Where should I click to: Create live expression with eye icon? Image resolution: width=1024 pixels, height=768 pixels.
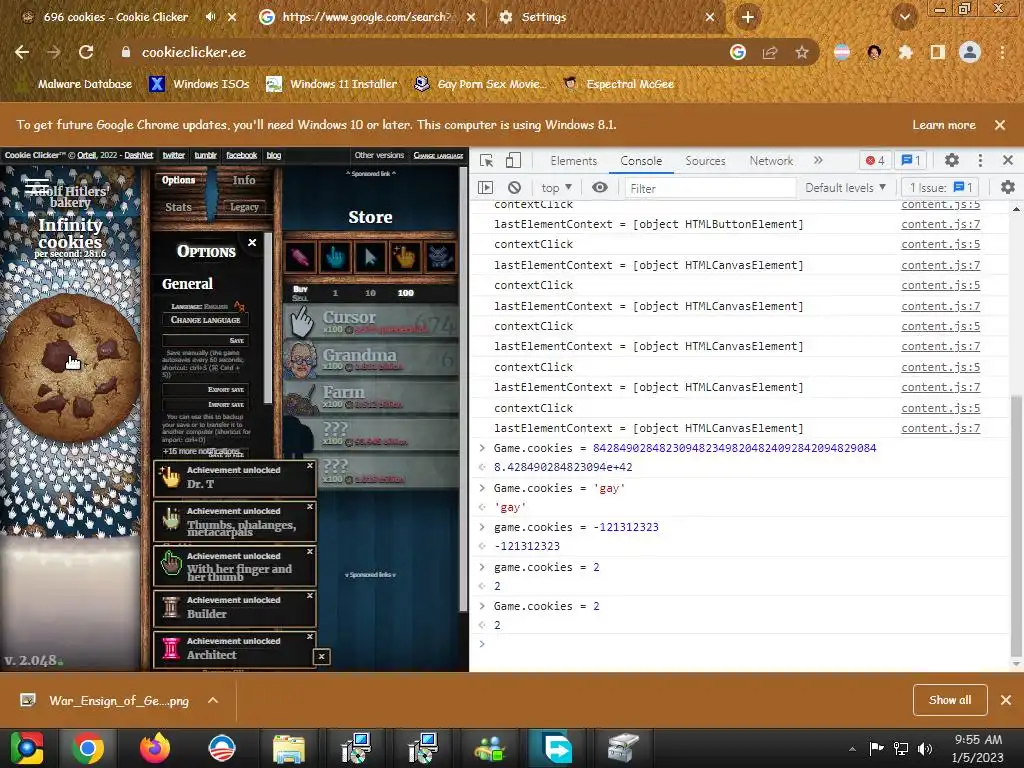600,187
